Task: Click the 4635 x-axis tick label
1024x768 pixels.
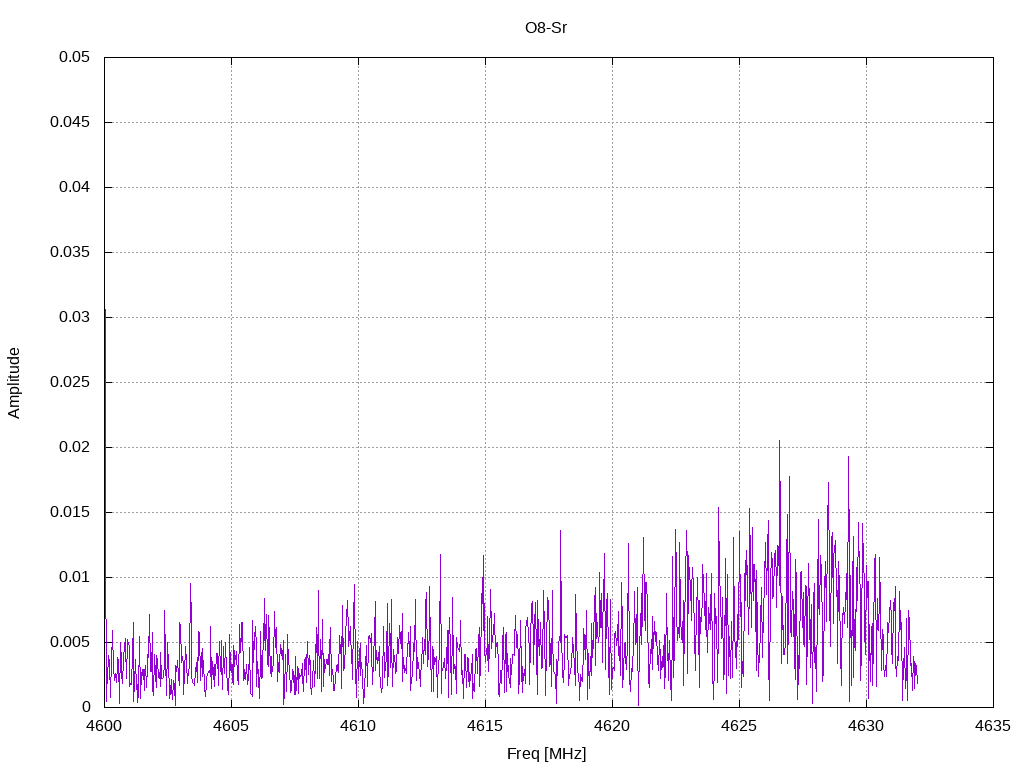Action: click(x=993, y=726)
